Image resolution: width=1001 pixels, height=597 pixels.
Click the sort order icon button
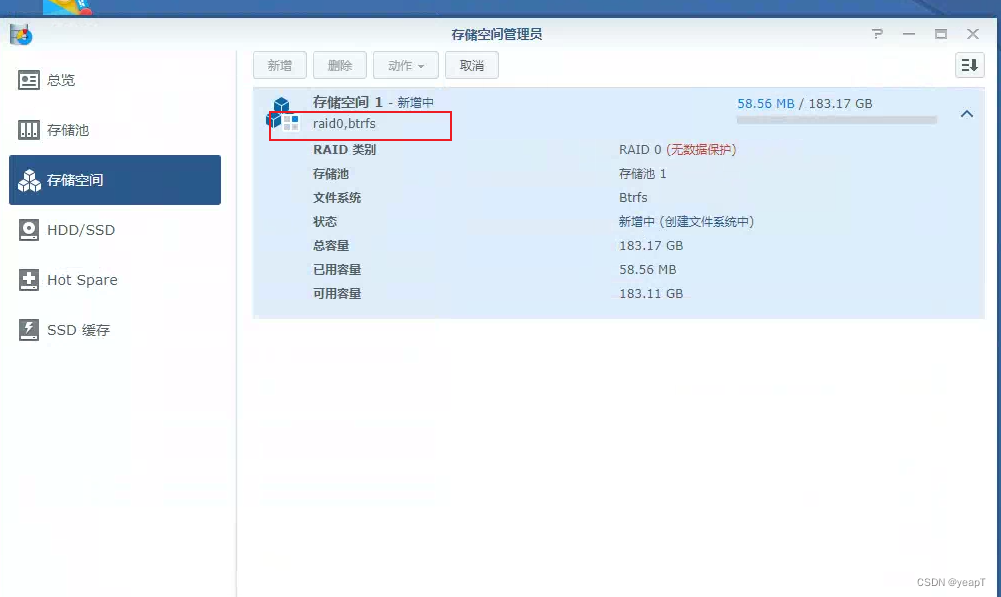click(969, 65)
